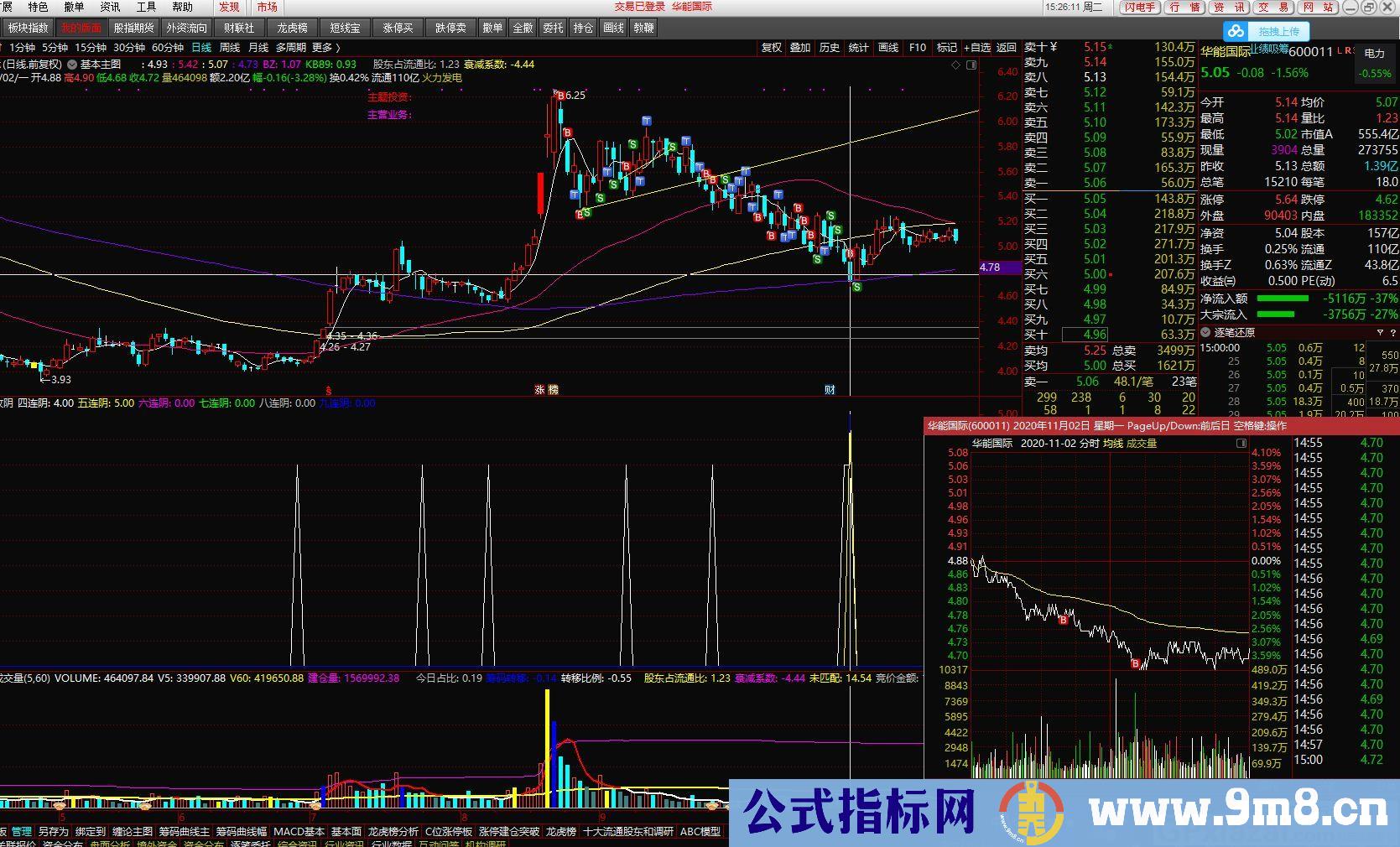Expand the 逐笔还原 tick panel
The height and width of the screenshot is (847, 1400).
(1205, 333)
